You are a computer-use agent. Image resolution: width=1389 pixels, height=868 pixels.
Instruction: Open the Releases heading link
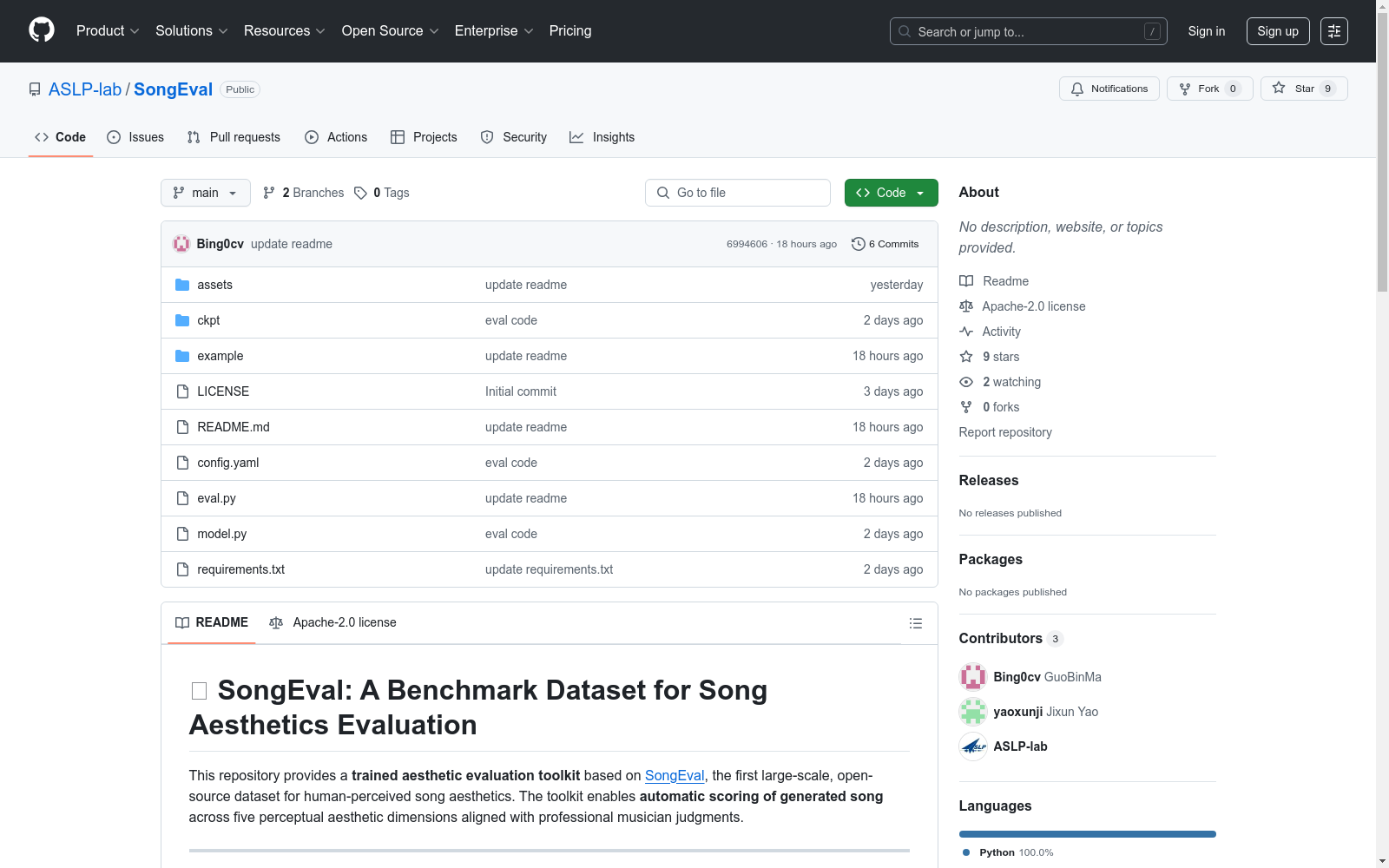tap(989, 480)
